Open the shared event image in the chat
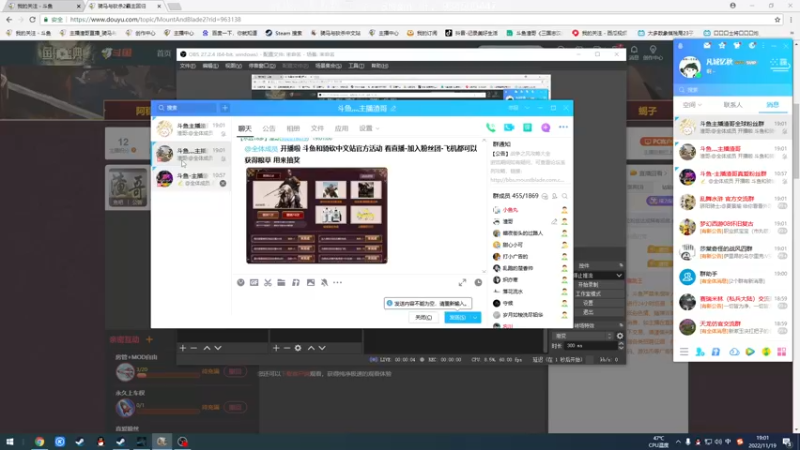The image size is (800, 450). click(x=317, y=215)
